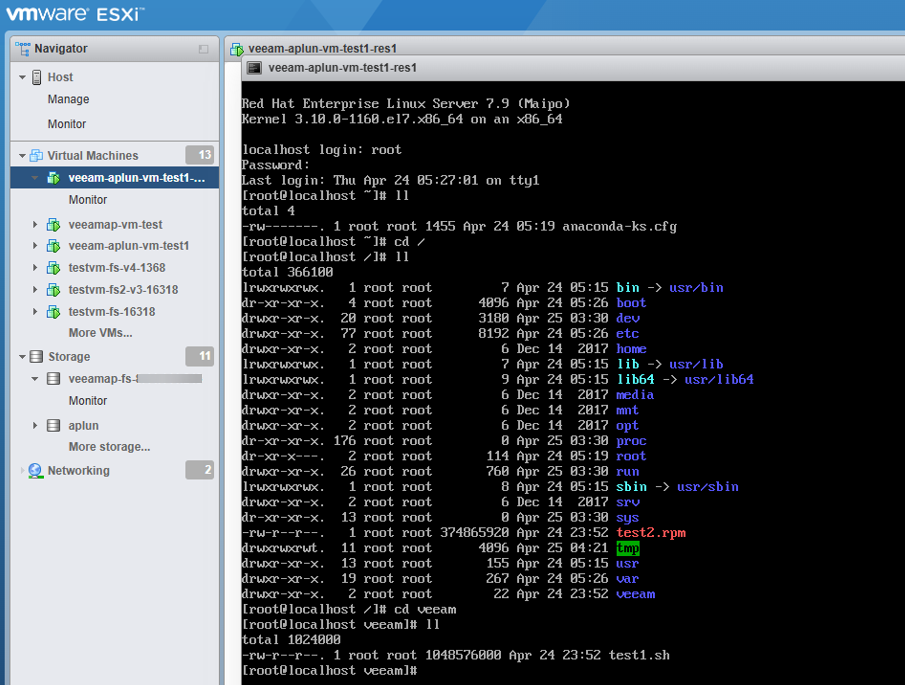The width and height of the screenshot is (905, 685).
Task: Click the highlighted tmp directory in console
Action: tap(627, 548)
